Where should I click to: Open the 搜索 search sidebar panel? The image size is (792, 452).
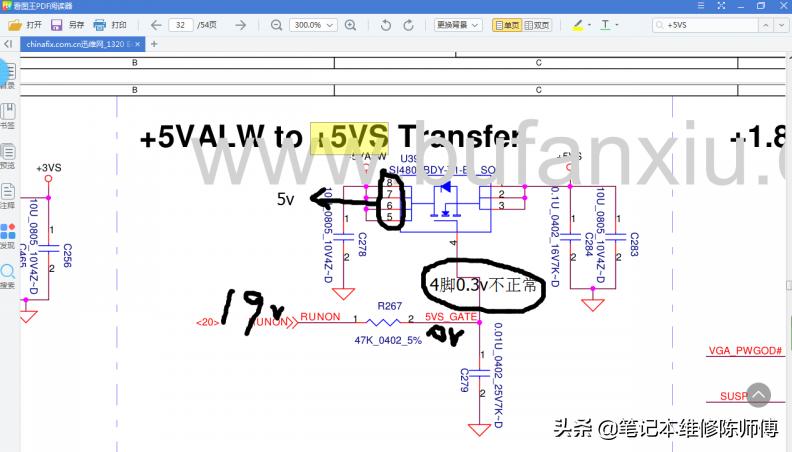[x=8, y=276]
